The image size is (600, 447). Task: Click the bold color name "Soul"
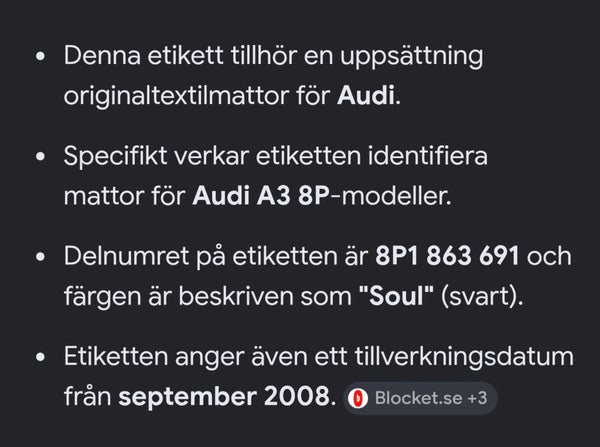tap(396, 296)
